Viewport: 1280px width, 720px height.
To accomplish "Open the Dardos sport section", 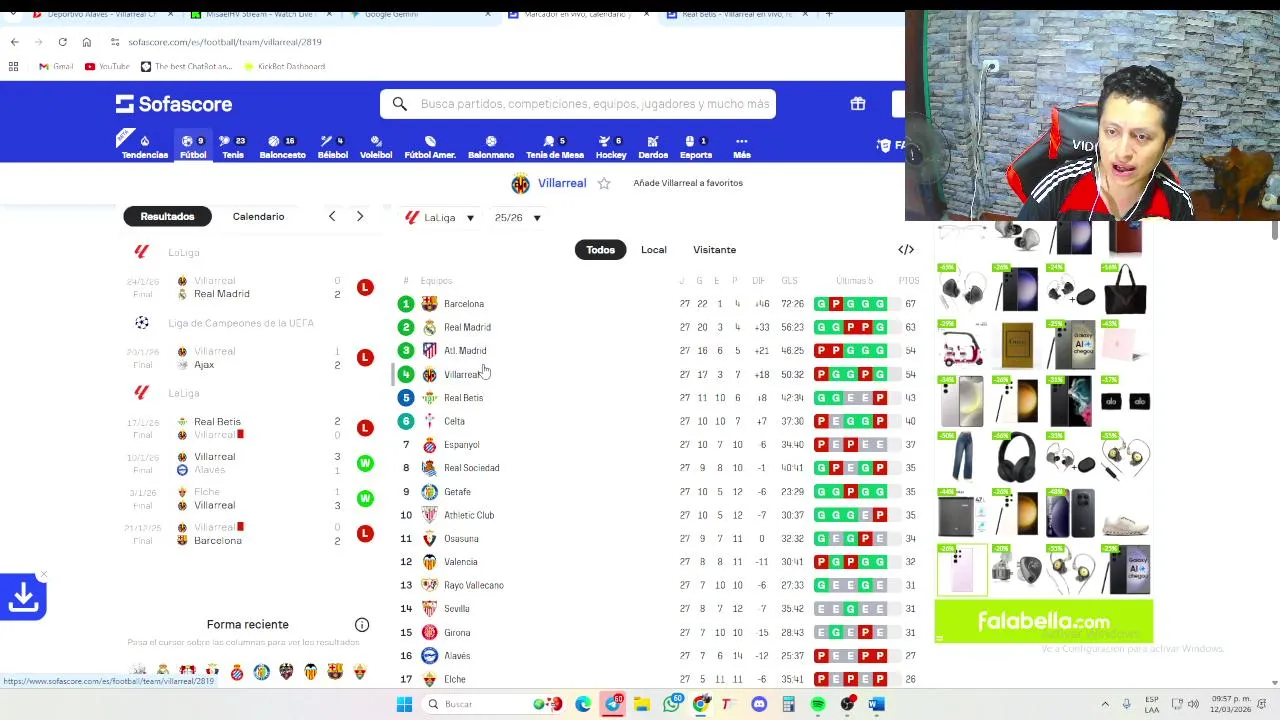I will (x=653, y=147).
